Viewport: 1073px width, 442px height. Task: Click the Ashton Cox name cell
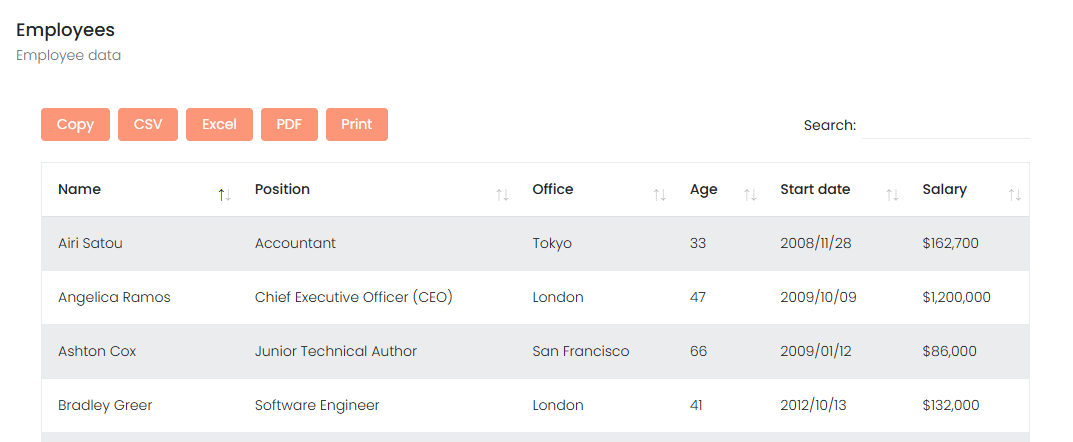tap(97, 351)
